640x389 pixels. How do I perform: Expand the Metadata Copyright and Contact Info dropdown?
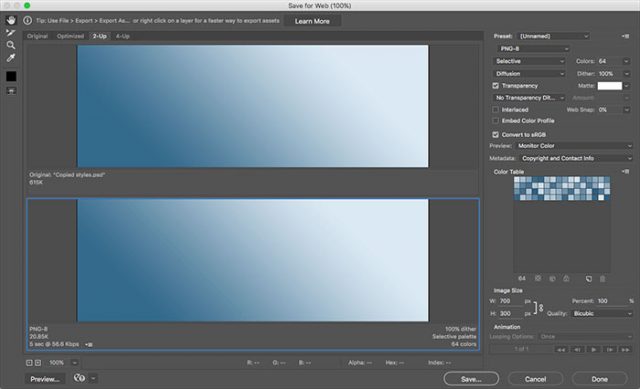pos(576,158)
